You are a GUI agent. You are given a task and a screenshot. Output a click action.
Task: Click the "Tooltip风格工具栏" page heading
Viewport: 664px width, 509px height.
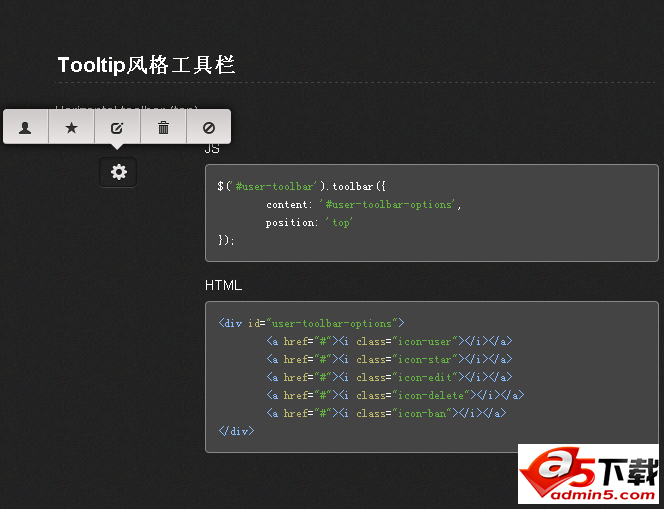(146, 65)
